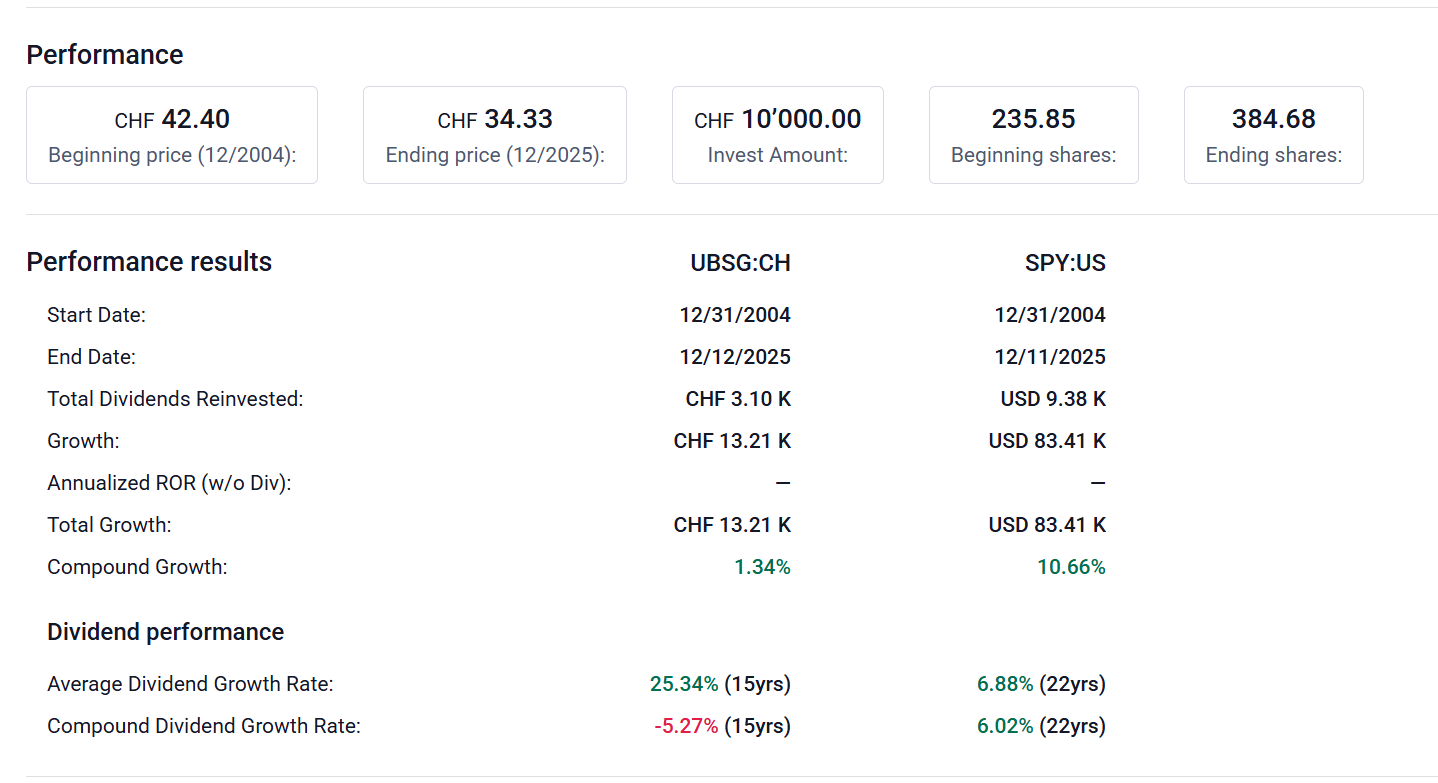
Task: Select the Total Dividends Reinvested row label
Action: coord(175,399)
